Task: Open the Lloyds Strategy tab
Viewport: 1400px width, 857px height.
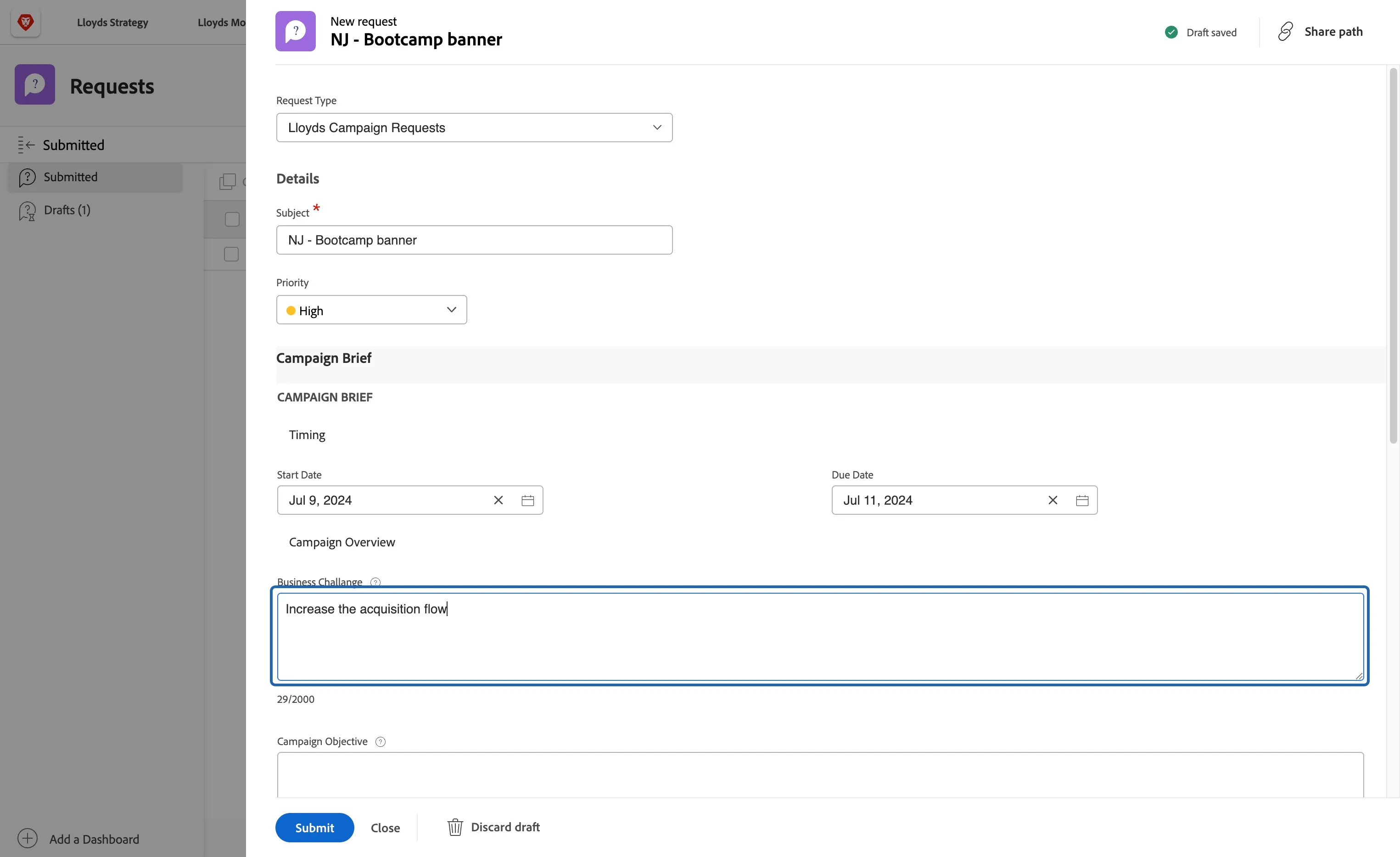Action: pyautogui.click(x=112, y=23)
